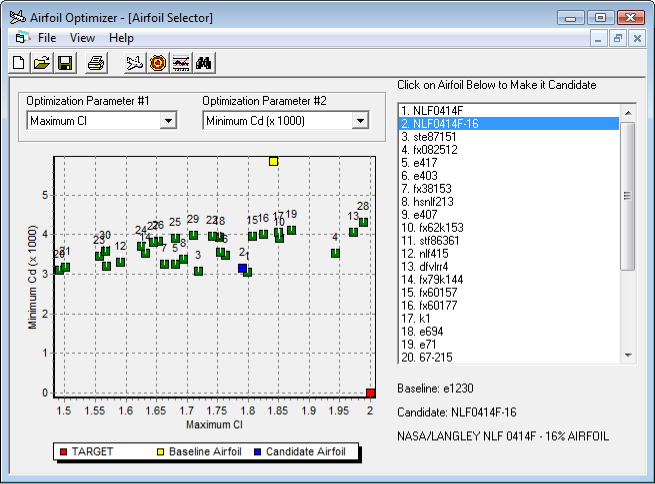
Task: Open Optimization Parameter #1 dropdown
Action: 168,121
